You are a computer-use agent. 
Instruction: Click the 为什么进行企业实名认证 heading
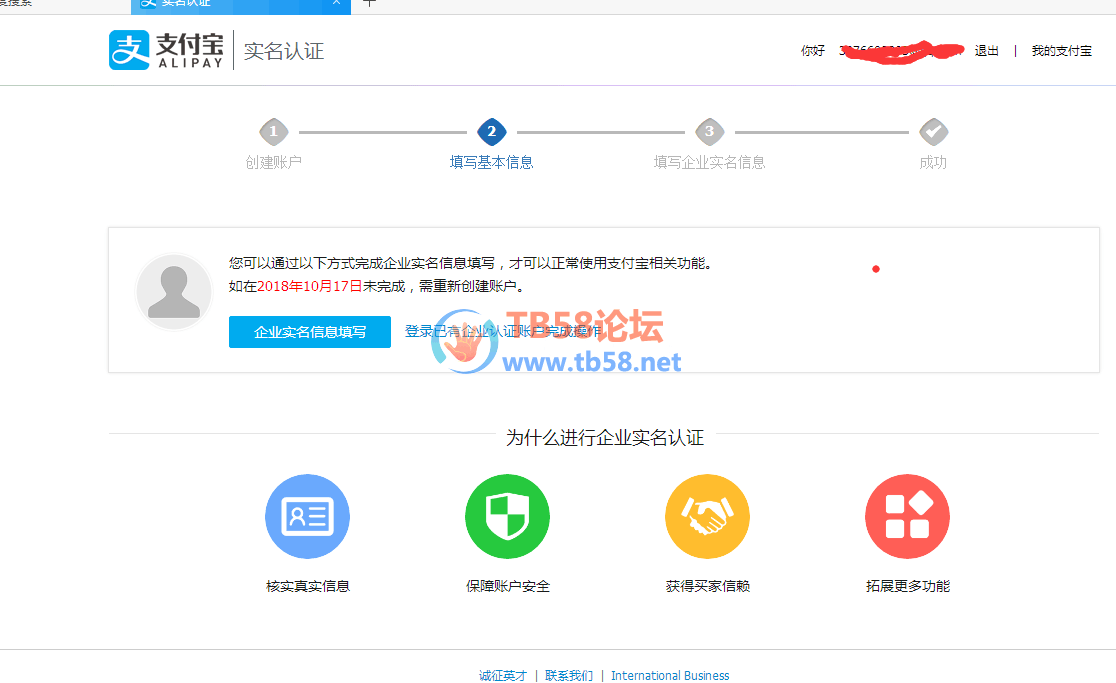click(x=605, y=438)
